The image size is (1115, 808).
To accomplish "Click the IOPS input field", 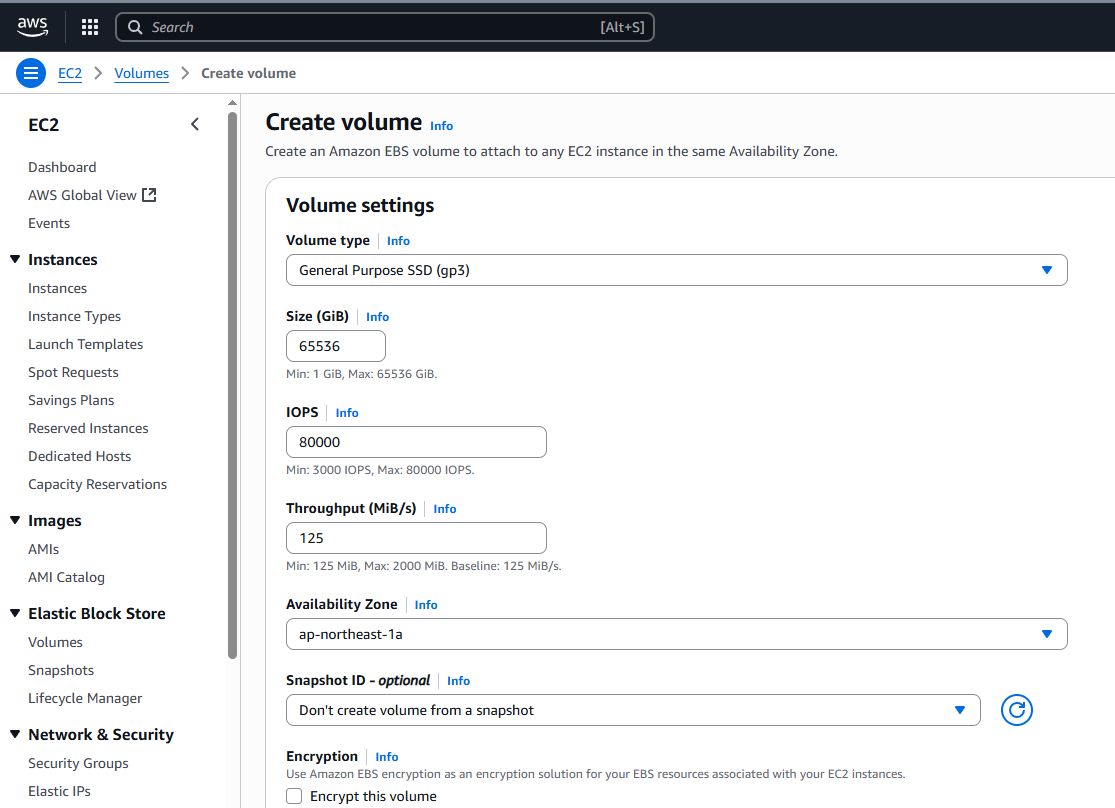I will pos(416,442).
